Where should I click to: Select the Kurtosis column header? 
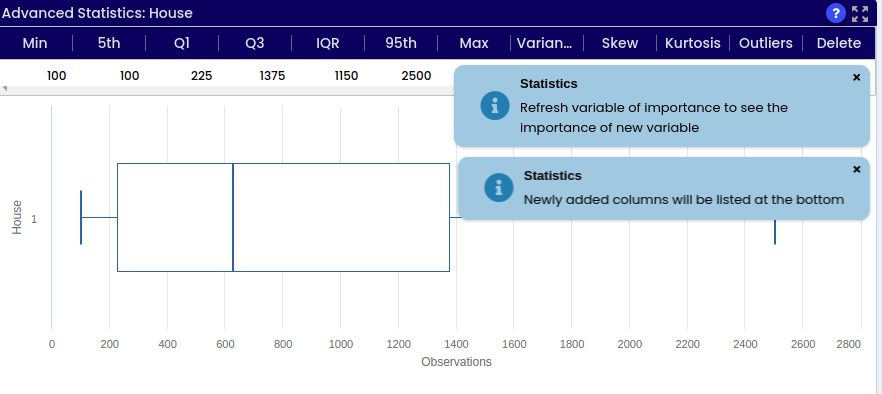[692, 43]
